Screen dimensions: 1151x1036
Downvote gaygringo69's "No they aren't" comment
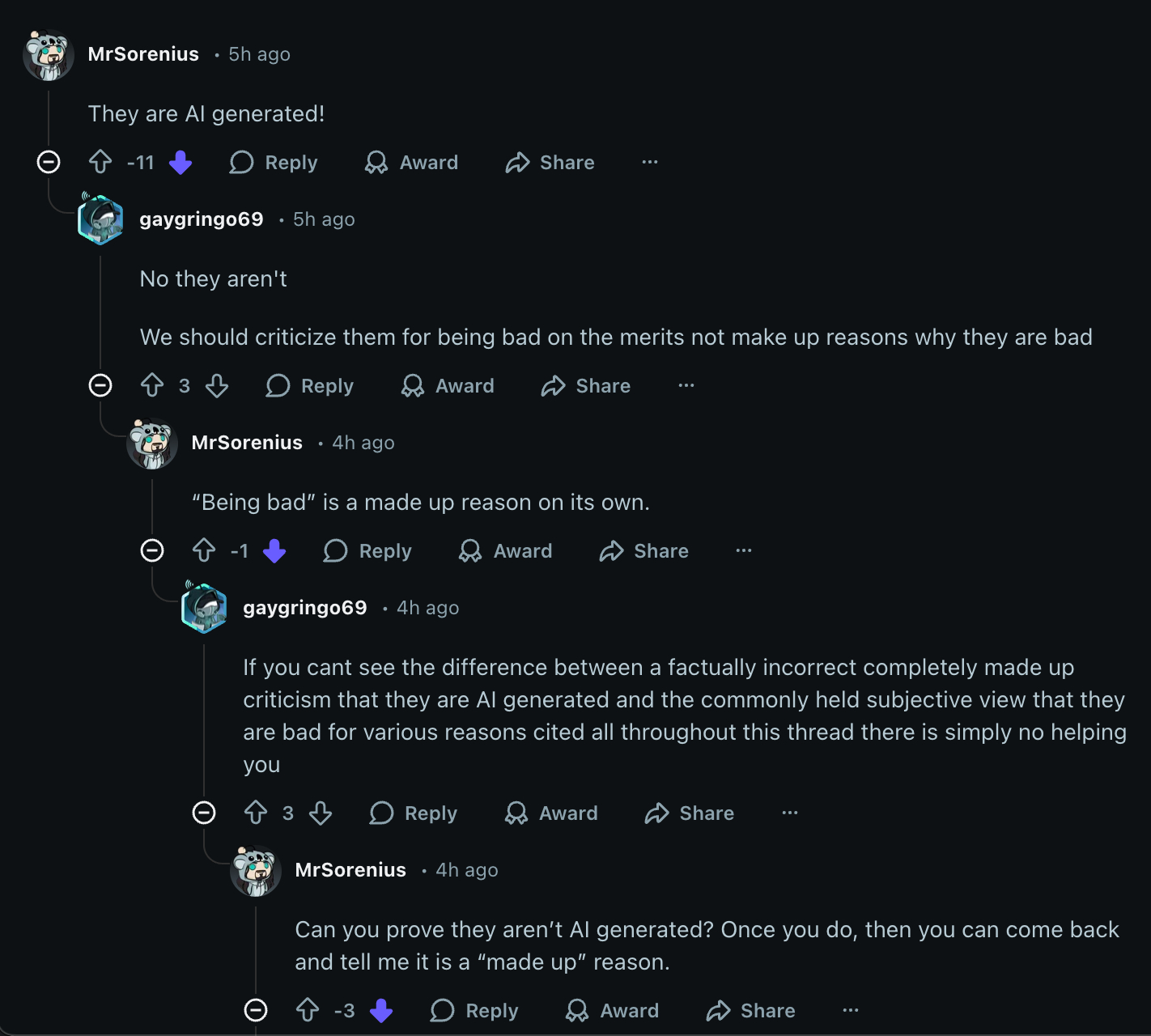click(x=217, y=385)
